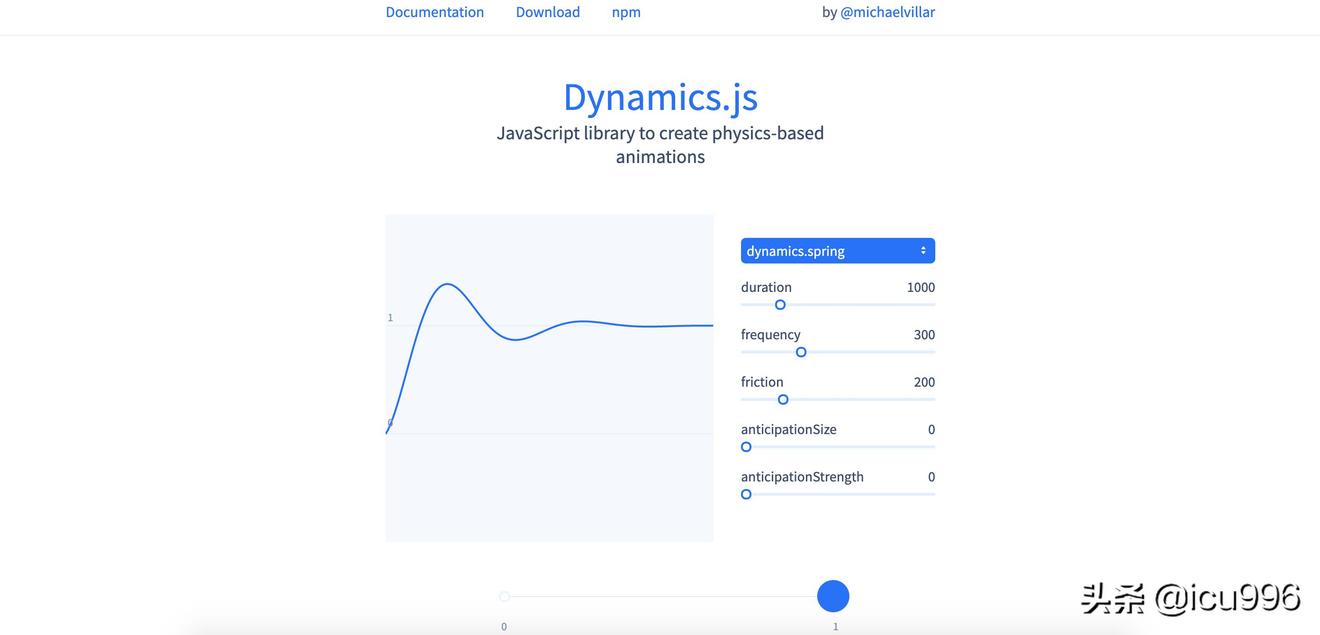Click the far right end of anticipationStrength track
The image size is (1320, 635).
[932, 494]
